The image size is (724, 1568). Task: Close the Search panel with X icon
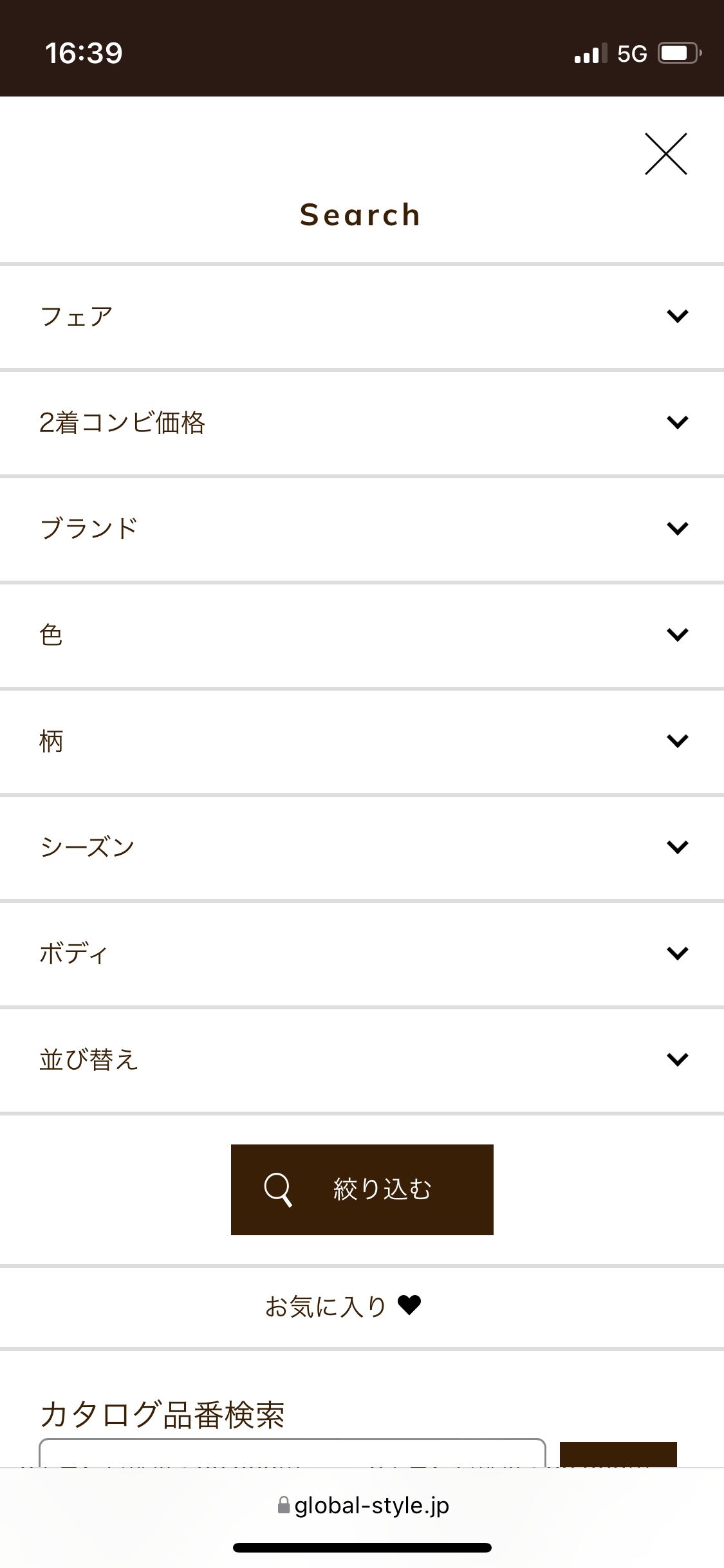tap(666, 154)
